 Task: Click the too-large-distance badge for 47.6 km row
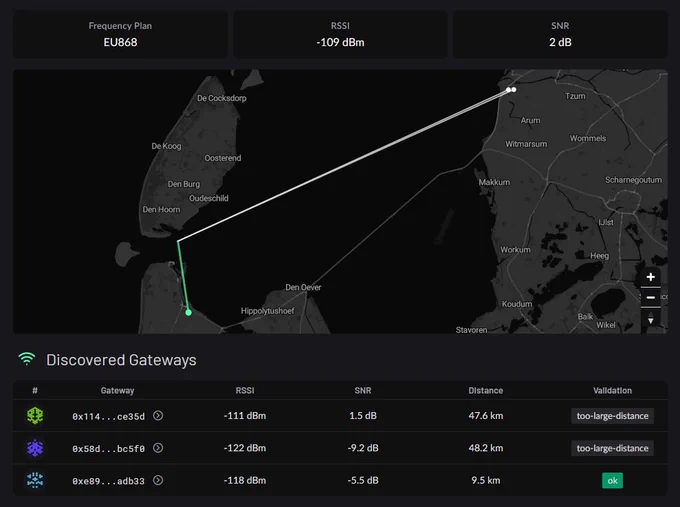coord(612,416)
